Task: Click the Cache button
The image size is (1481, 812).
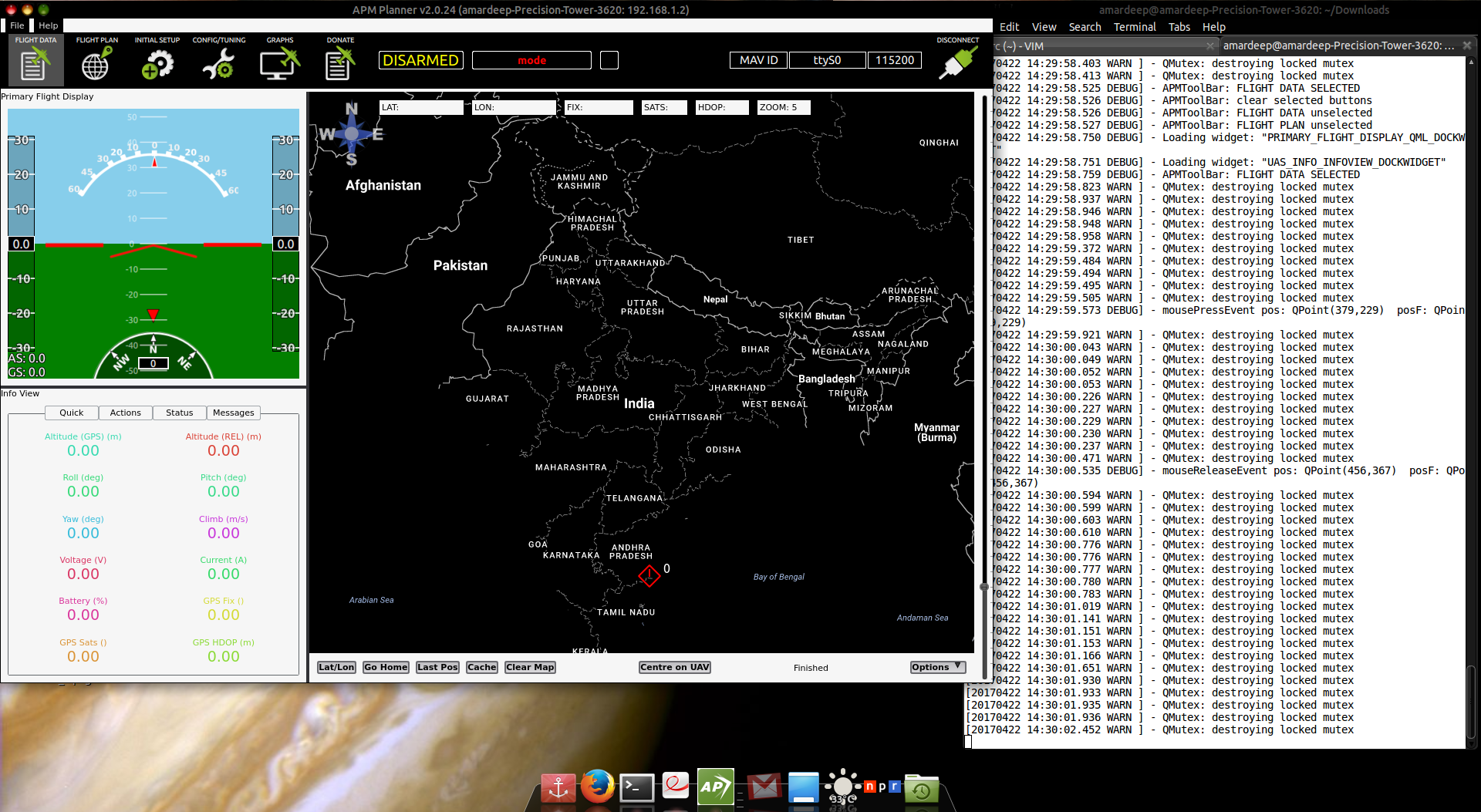Action: coord(482,667)
